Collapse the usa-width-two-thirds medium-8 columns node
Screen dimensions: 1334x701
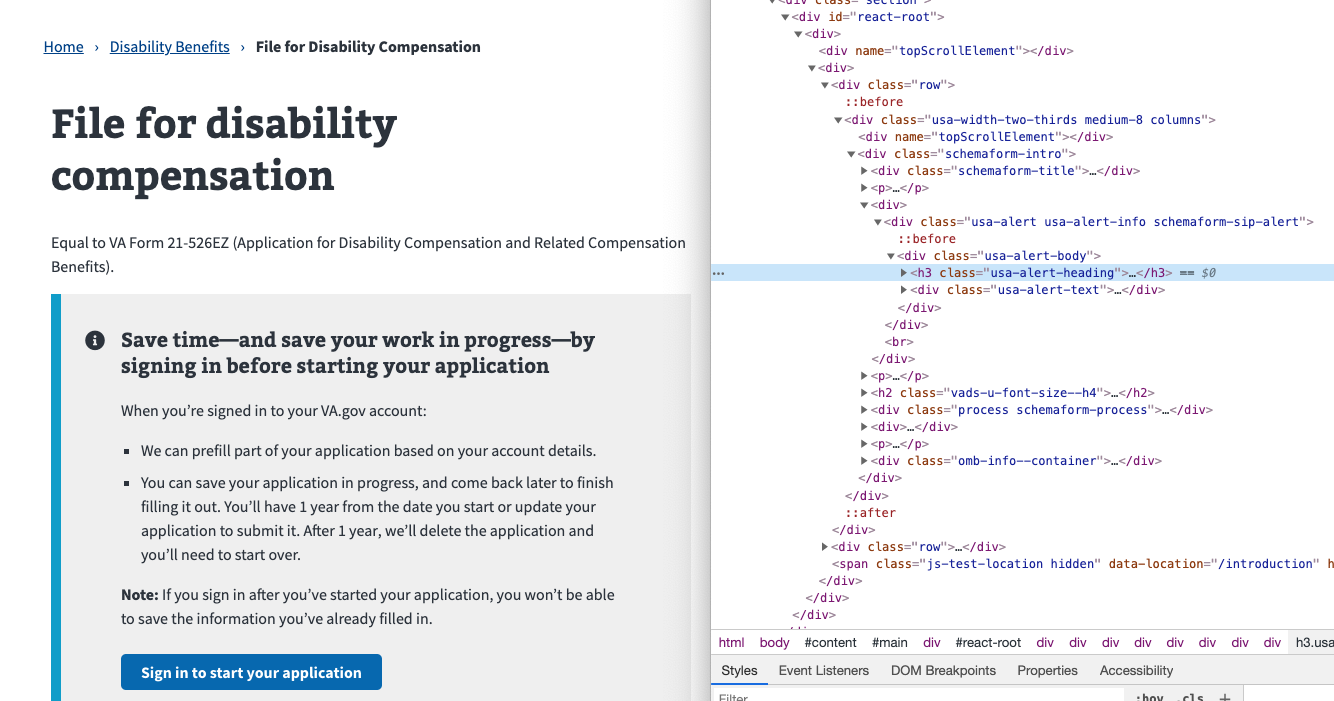pos(838,120)
